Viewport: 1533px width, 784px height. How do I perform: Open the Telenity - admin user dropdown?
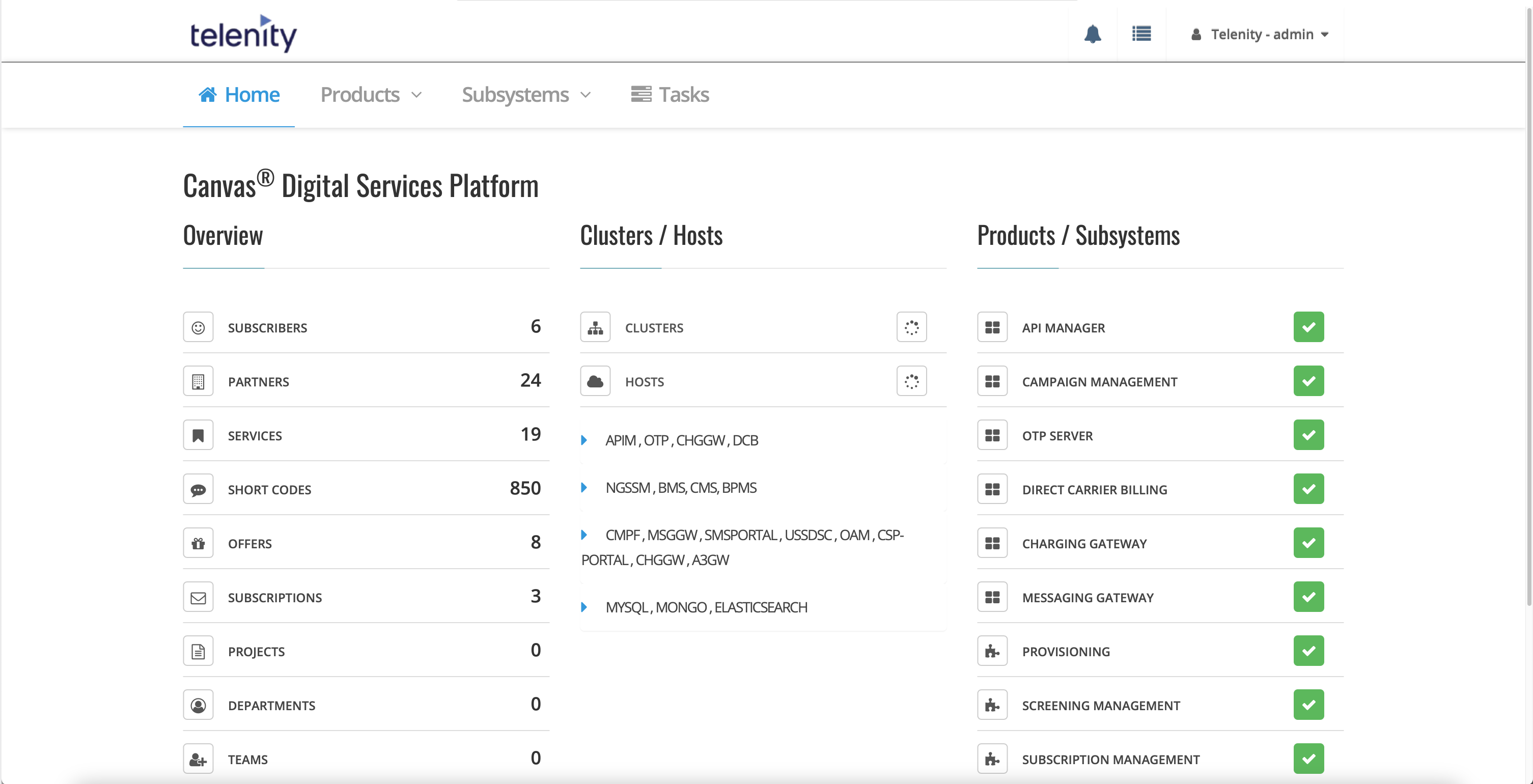tap(1260, 35)
